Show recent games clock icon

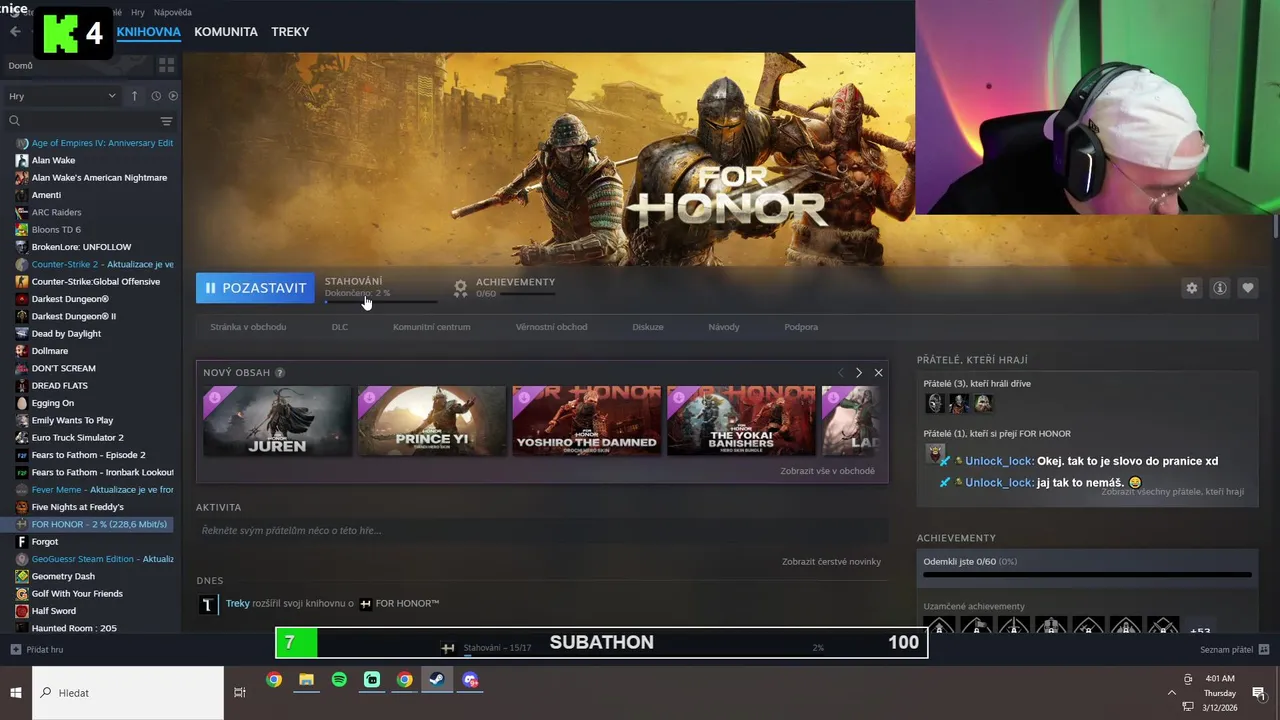point(156,96)
